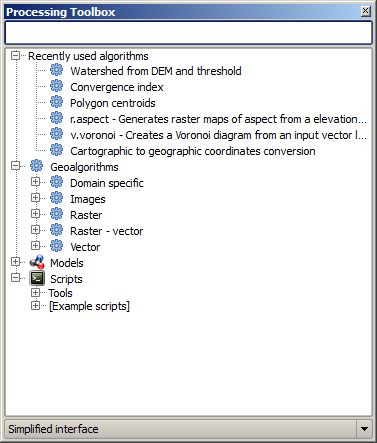The image size is (377, 443).
Task: Click the 'Recently used algorithms' label
Action: point(88,56)
